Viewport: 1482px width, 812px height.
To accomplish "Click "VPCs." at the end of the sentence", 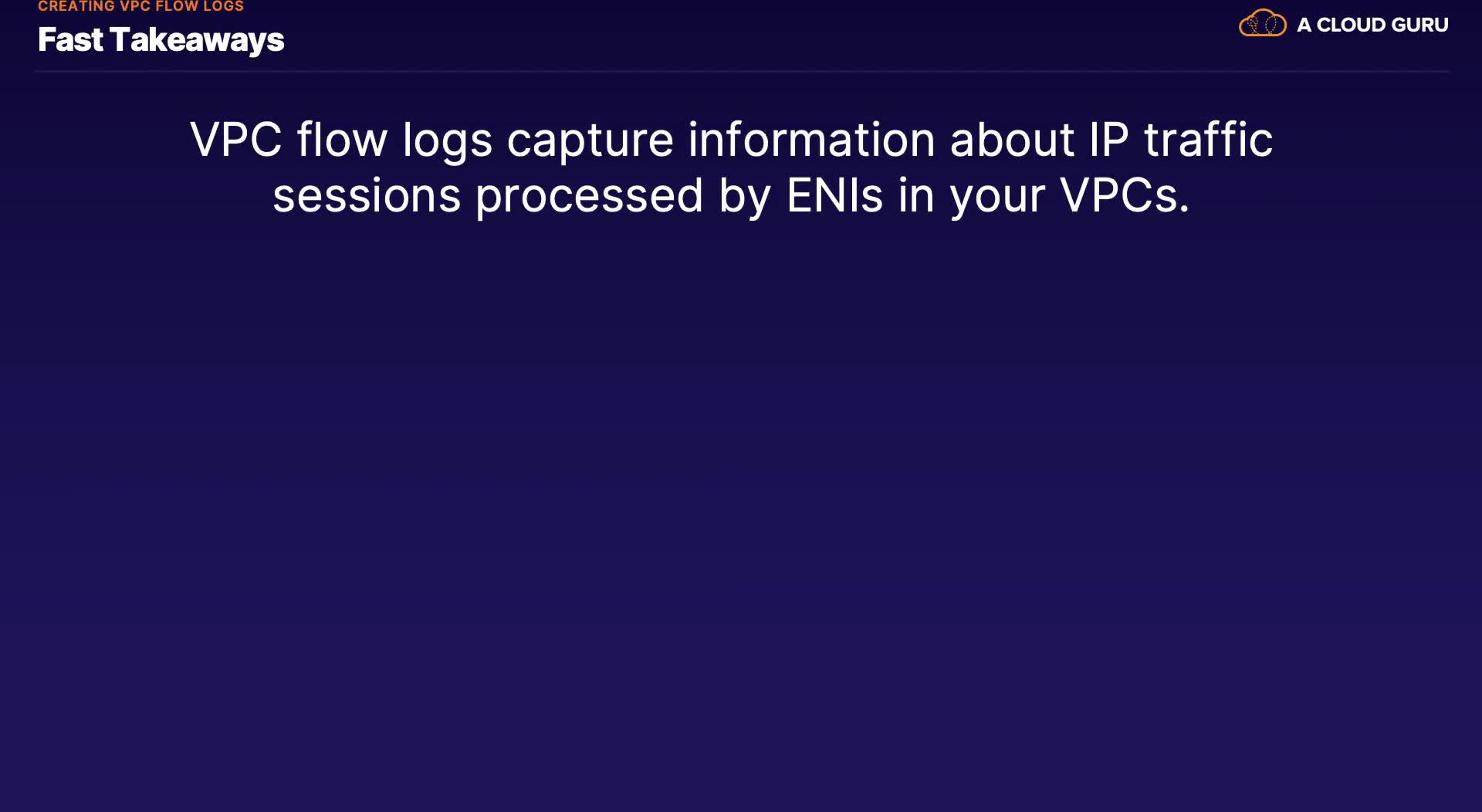I will point(1125,196).
